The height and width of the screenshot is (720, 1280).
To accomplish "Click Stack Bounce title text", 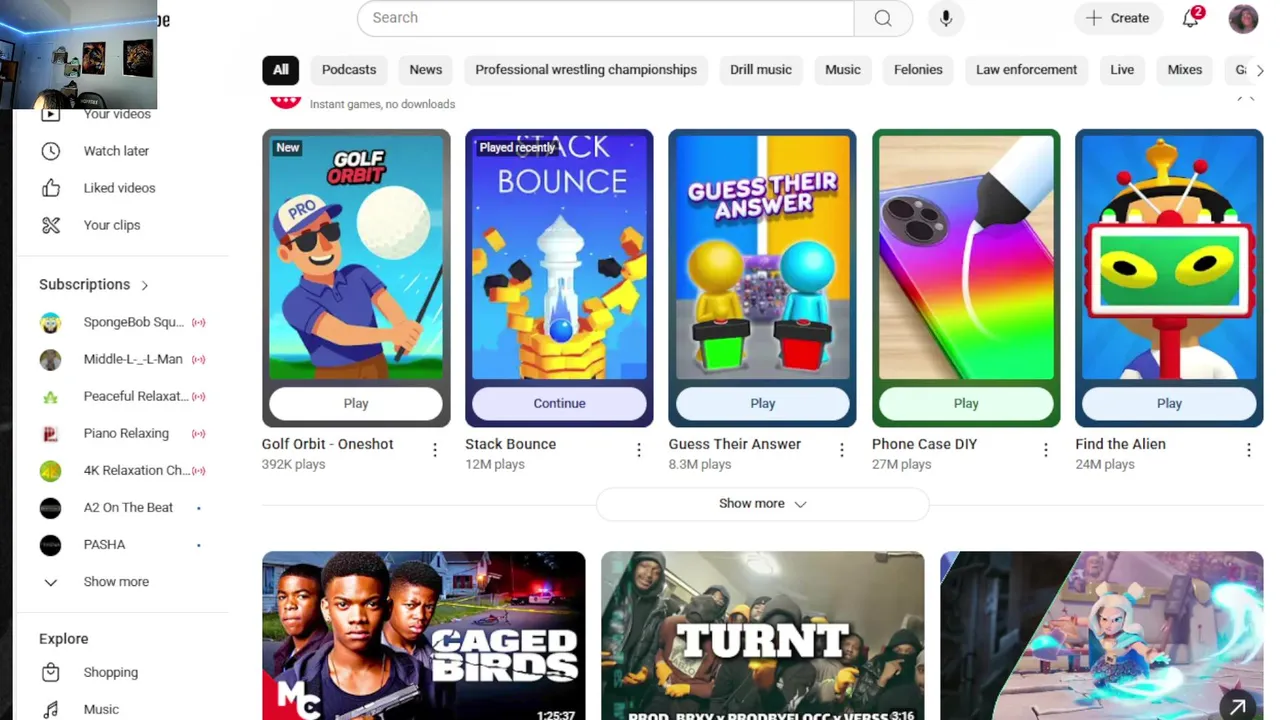I will click(510, 444).
